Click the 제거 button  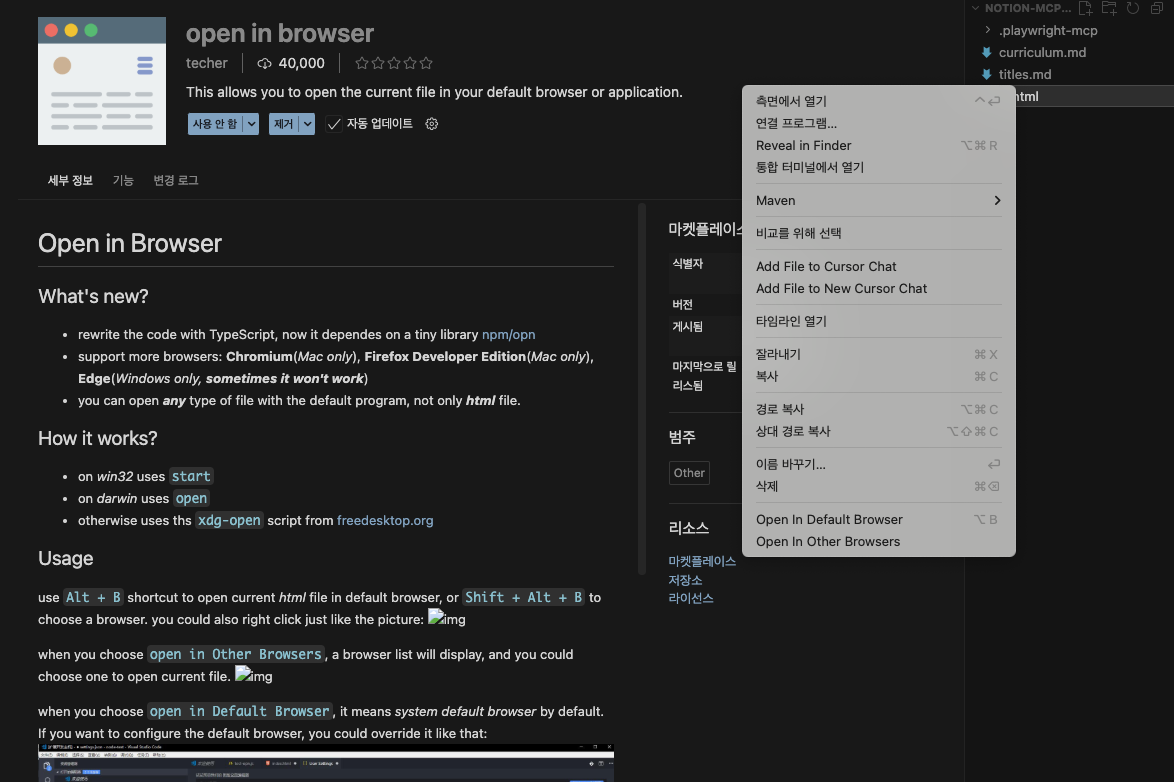[x=284, y=124]
